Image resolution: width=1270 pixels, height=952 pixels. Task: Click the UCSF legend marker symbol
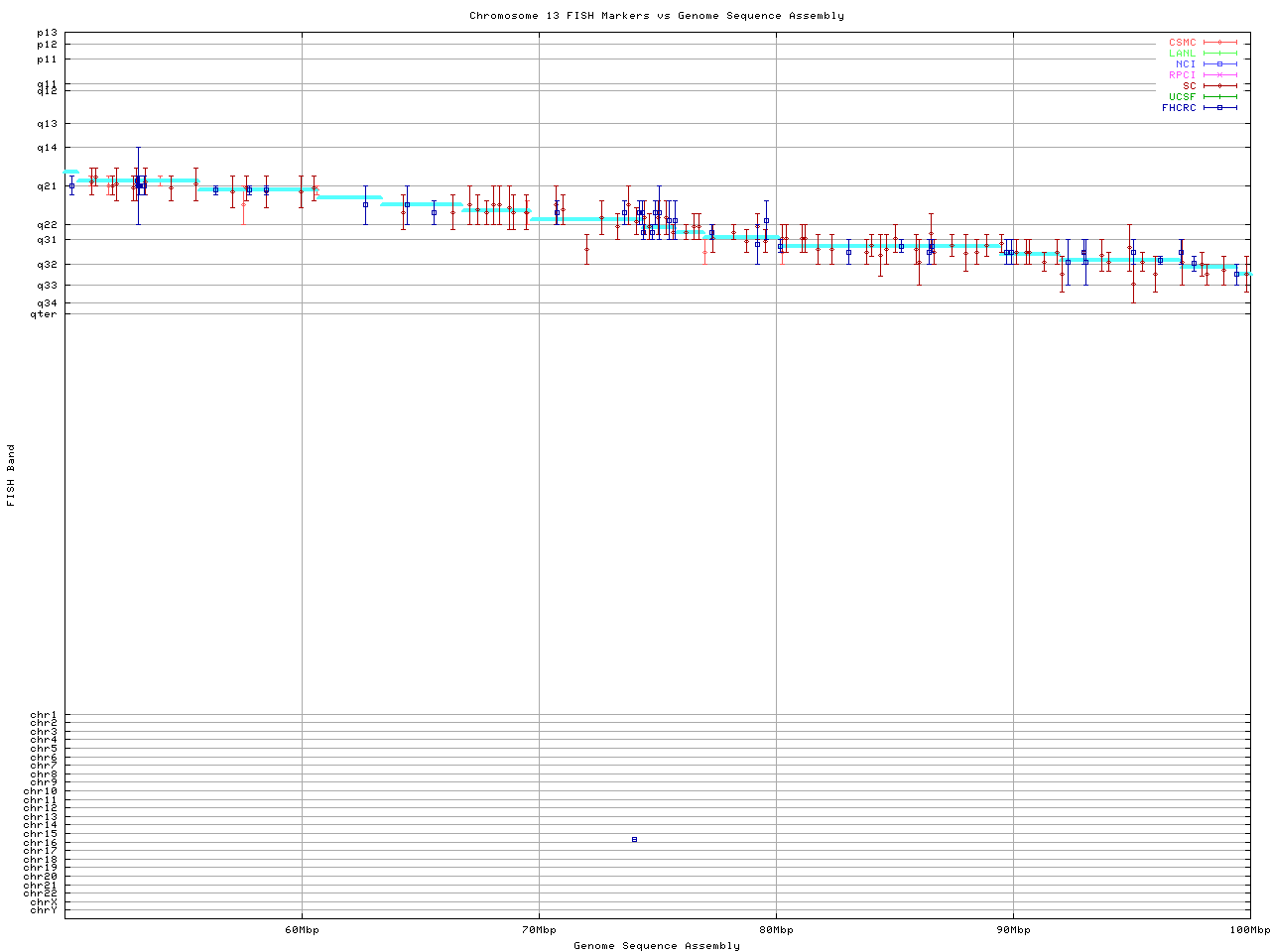click(1220, 97)
